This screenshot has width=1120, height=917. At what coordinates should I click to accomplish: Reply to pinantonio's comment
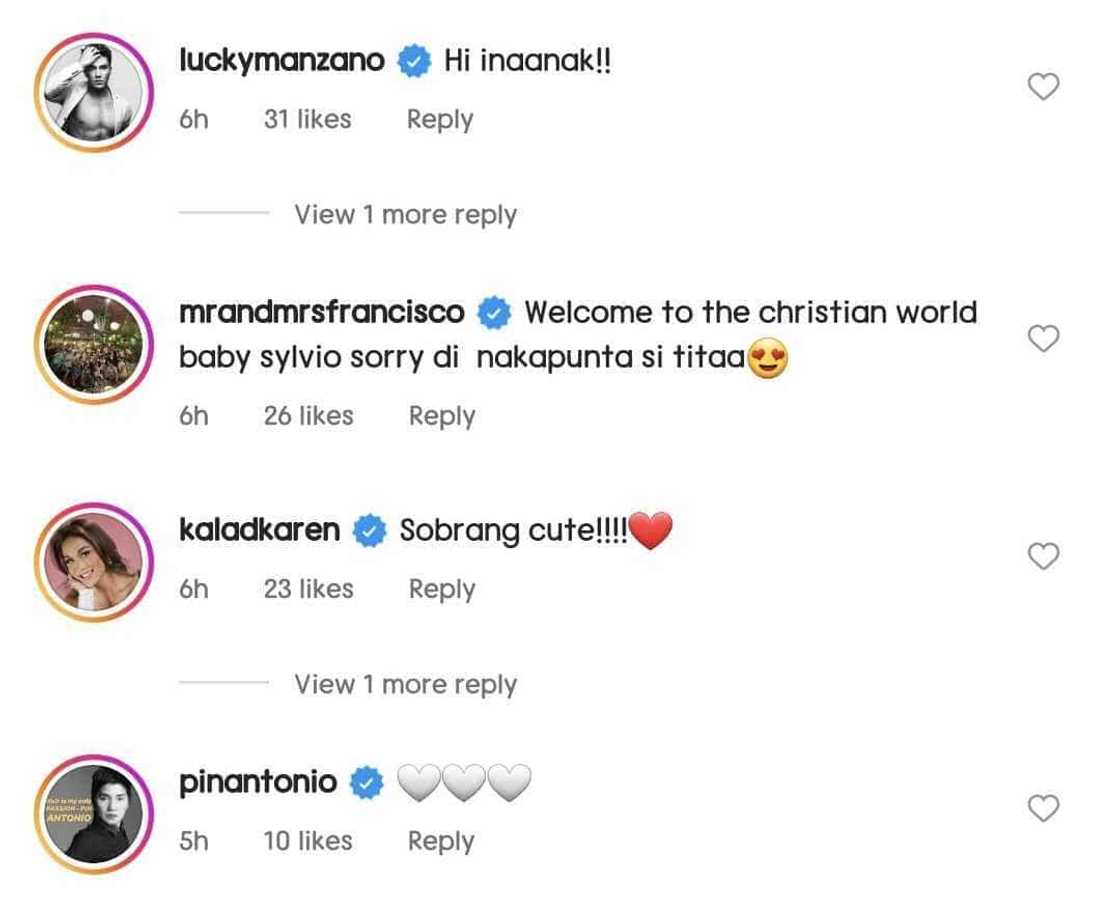pyautogui.click(x=440, y=842)
